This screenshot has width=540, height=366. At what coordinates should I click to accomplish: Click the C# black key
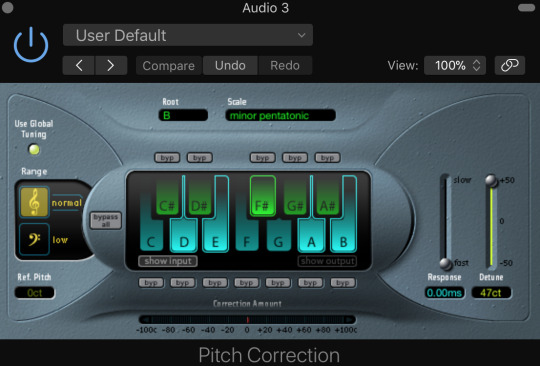[167, 197]
